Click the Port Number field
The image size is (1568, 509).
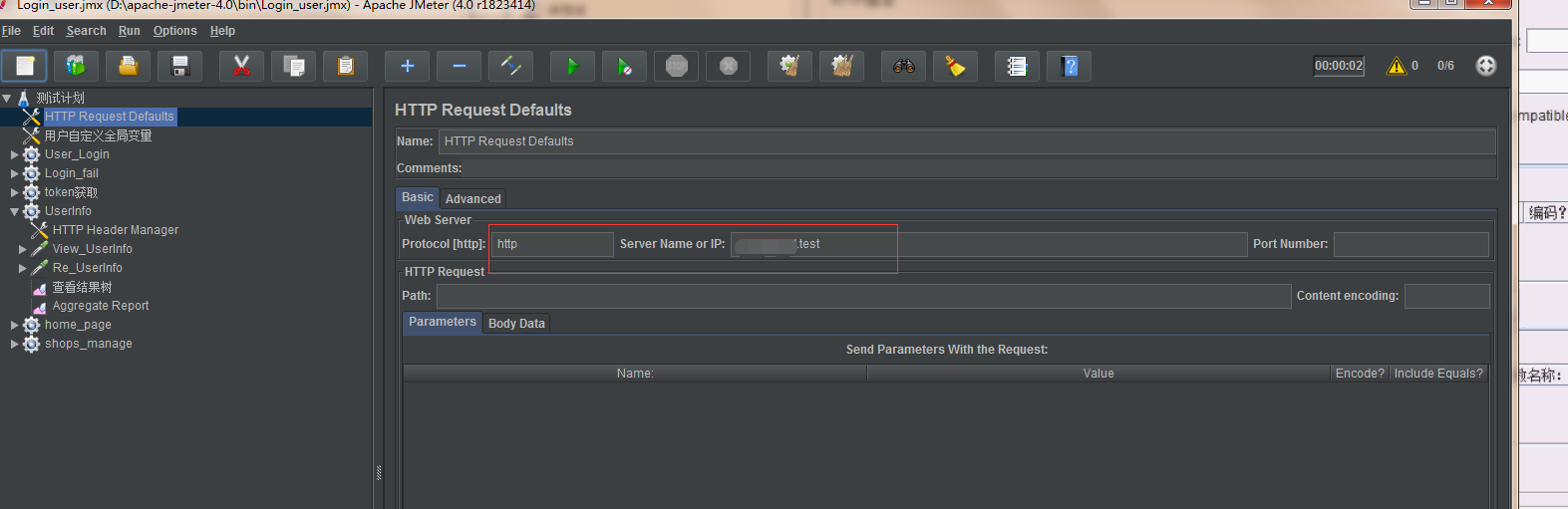coord(1411,244)
